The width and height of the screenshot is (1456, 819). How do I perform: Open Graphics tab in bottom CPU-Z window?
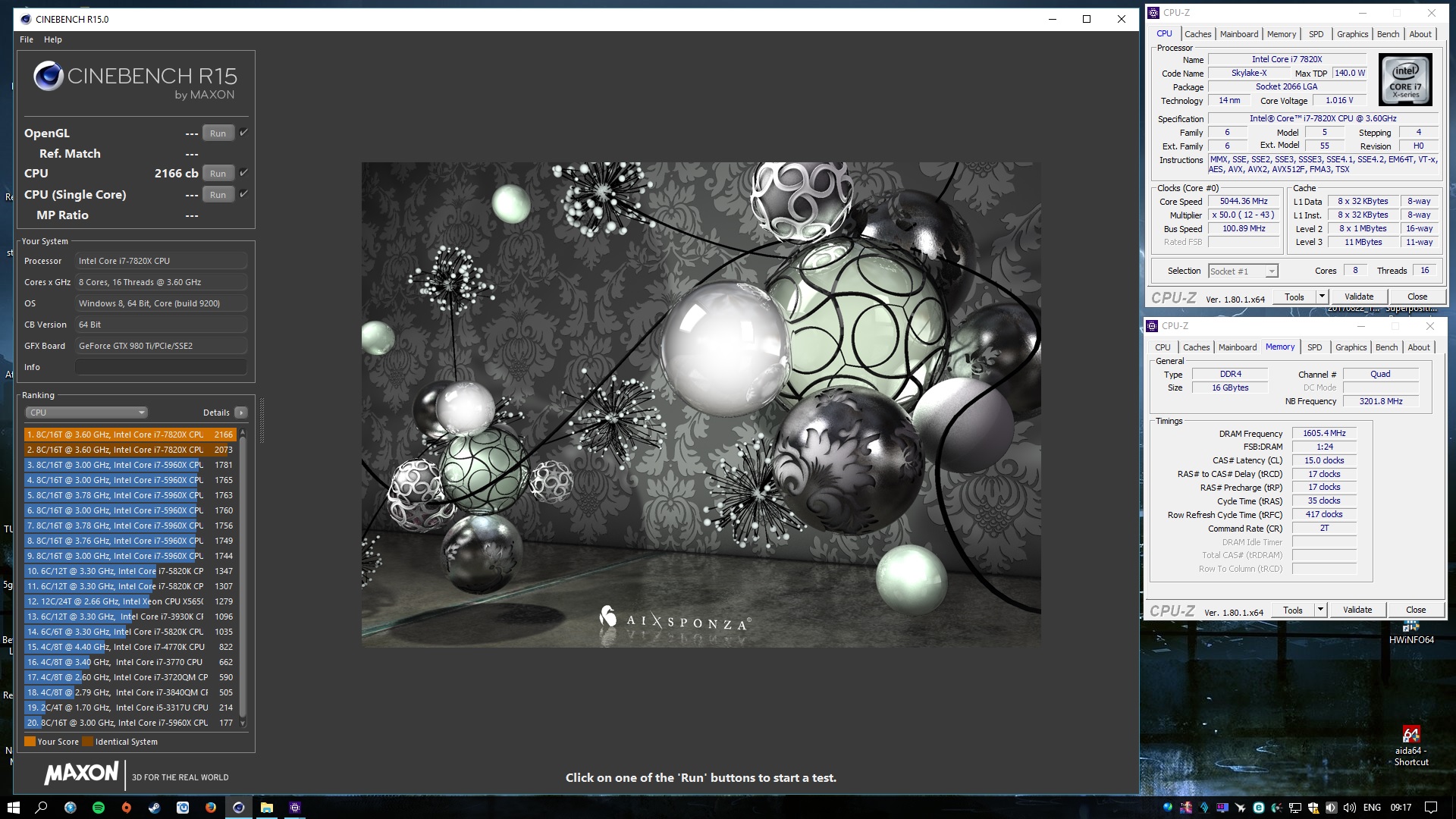pos(1351,347)
